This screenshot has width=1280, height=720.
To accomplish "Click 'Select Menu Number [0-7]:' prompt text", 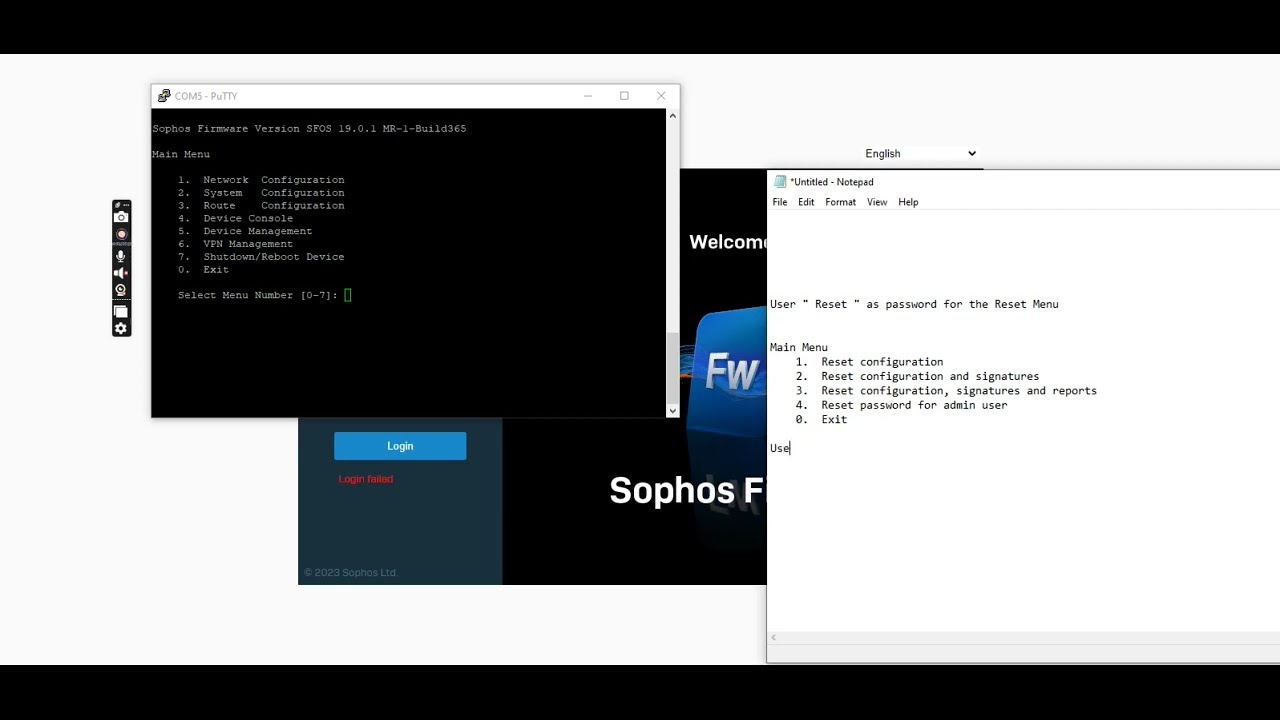I will (x=258, y=295).
